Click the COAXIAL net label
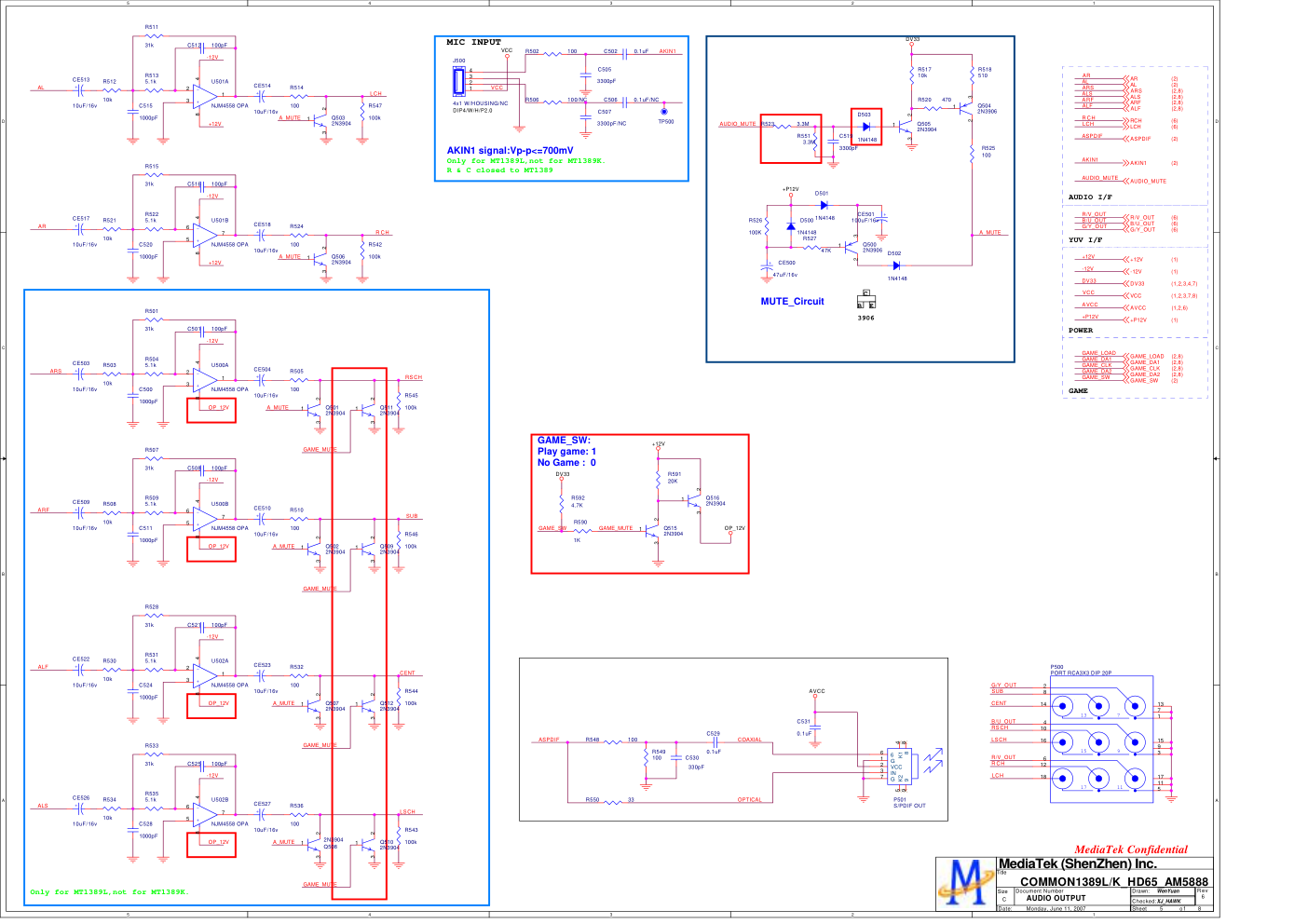The width and height of the screenshot is (1308, 924). click(749, 740)
